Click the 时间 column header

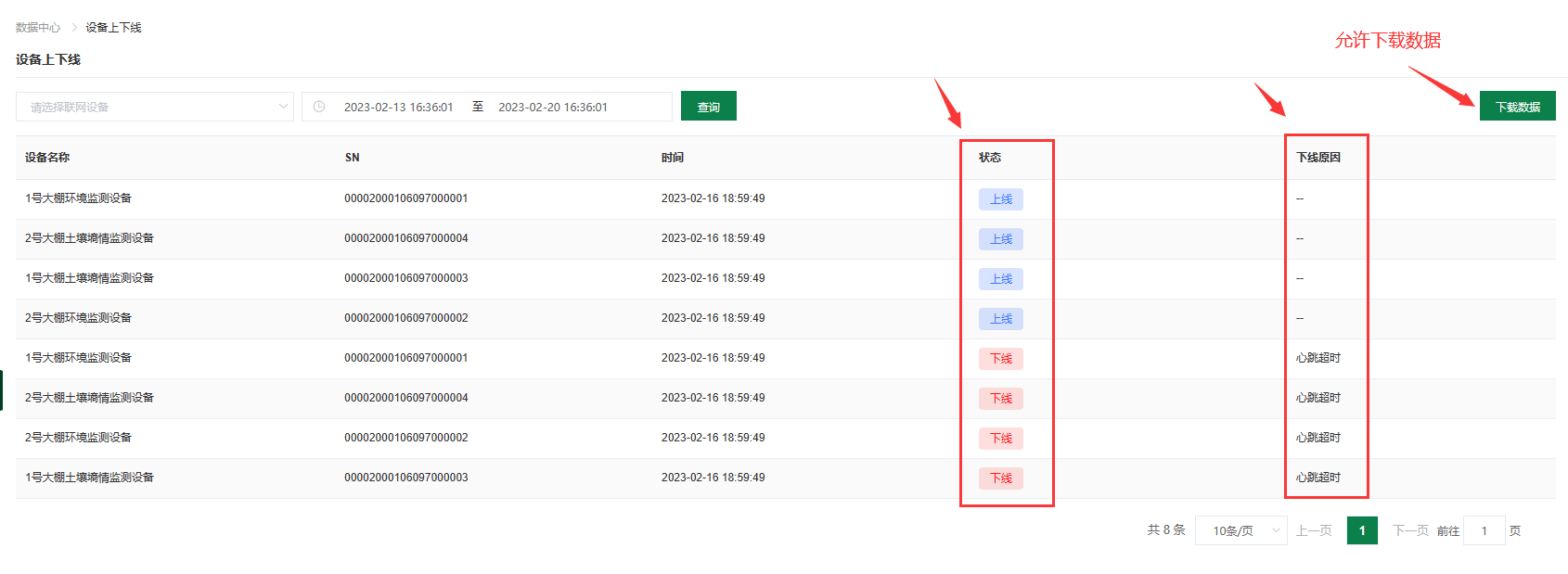click(673, 158)
